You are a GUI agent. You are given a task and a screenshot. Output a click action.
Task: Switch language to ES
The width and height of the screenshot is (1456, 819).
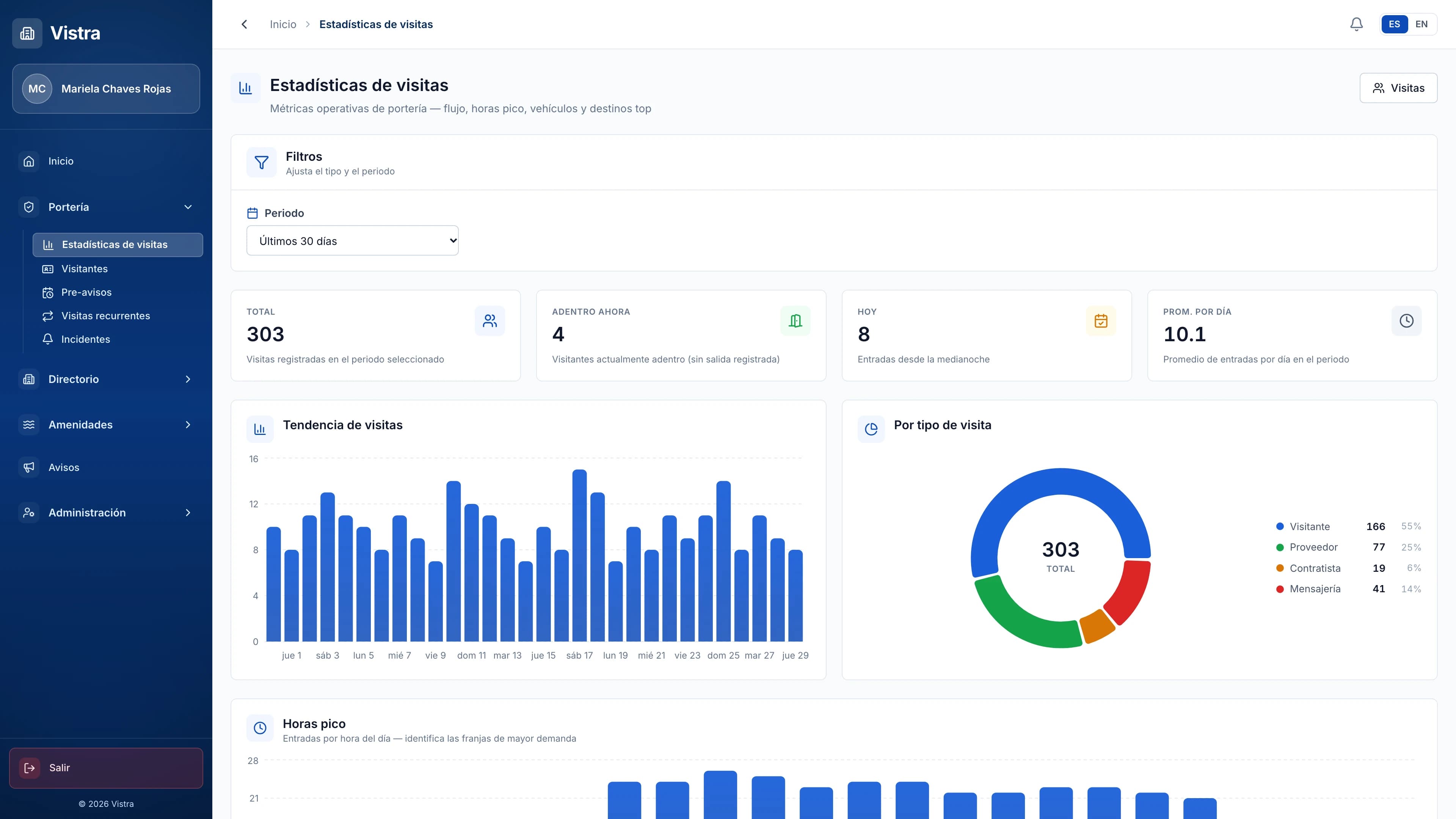pos(1395,24)
